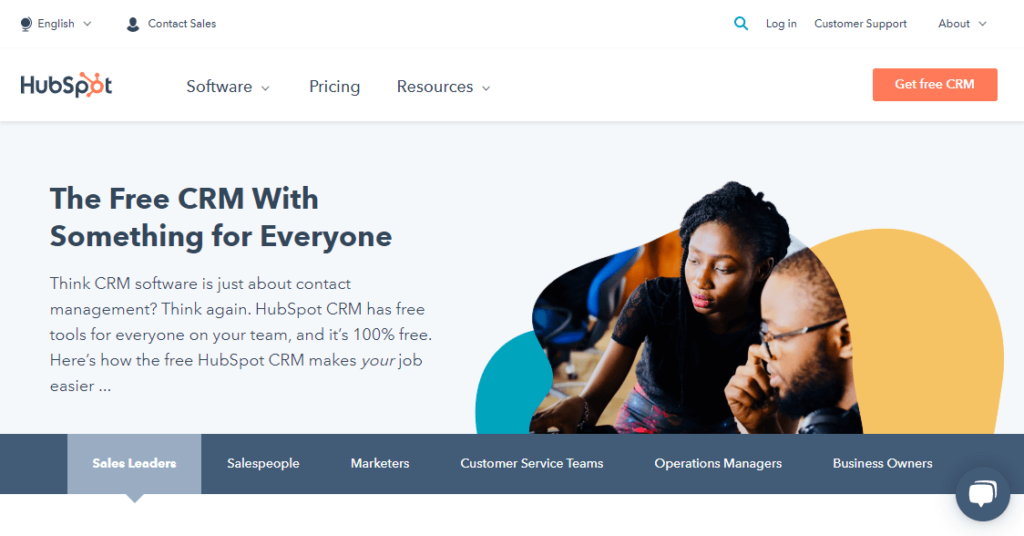Open the chat widget bubble
The image size is (1024, 536).
(982, 494)
